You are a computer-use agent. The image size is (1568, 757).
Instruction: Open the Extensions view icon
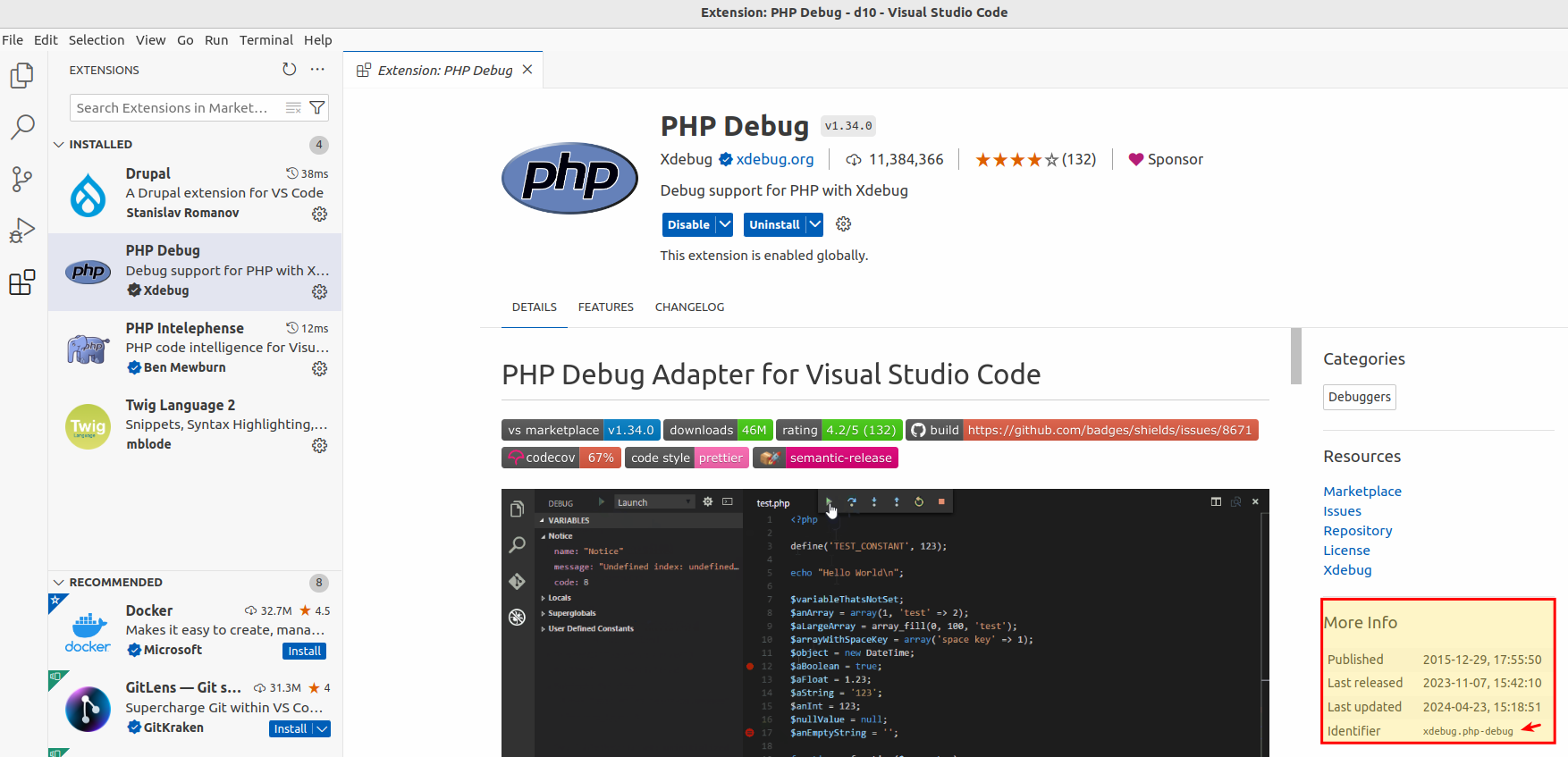22,282
